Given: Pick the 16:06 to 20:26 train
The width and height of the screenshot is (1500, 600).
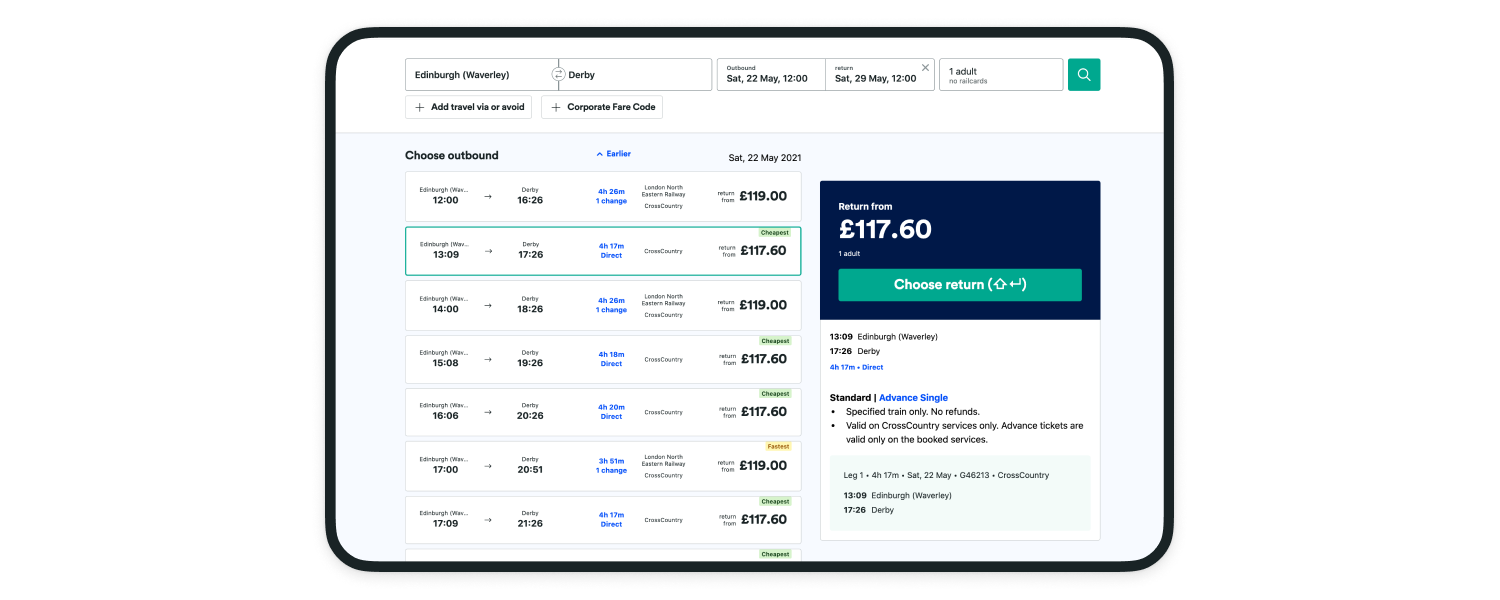Looking at the screenshot, I should [603, 412].
